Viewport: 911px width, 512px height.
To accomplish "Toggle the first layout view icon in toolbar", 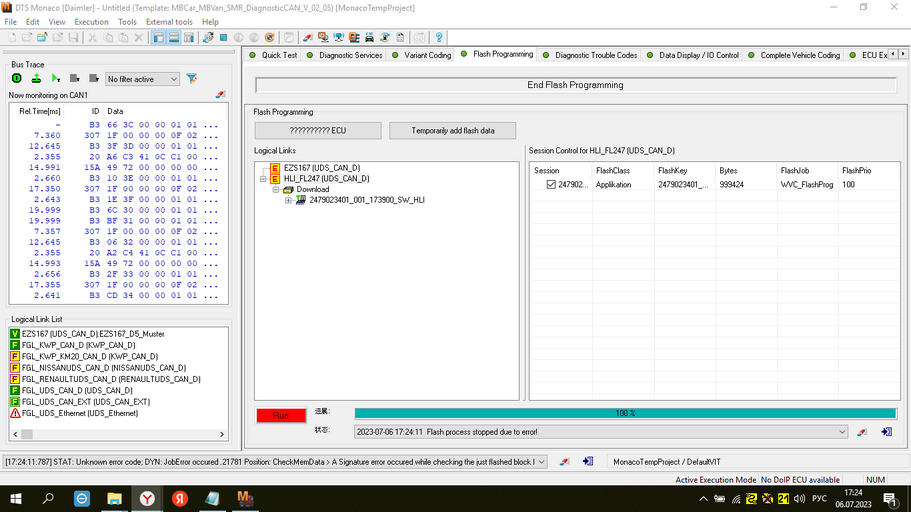I will [159, 38].
